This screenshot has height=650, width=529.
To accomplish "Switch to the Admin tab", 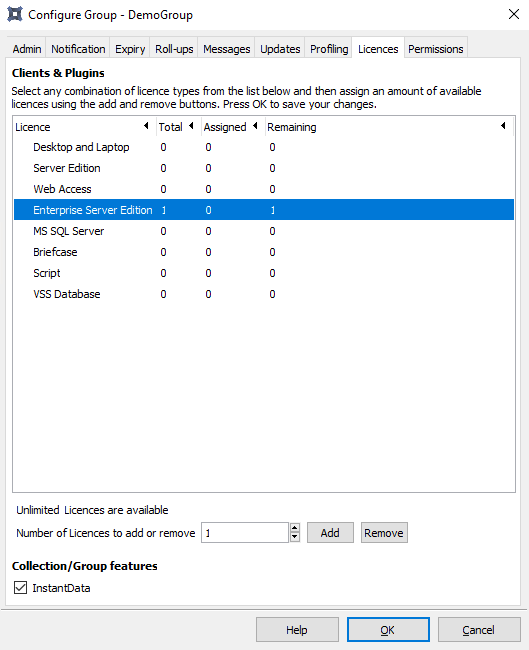I will [x=27, y=49].
